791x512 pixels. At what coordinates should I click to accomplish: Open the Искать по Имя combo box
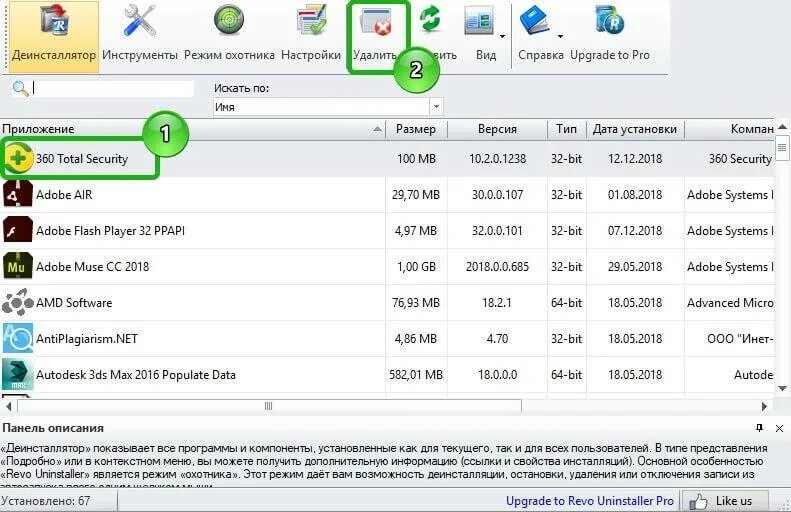click(x=328, y=107)
